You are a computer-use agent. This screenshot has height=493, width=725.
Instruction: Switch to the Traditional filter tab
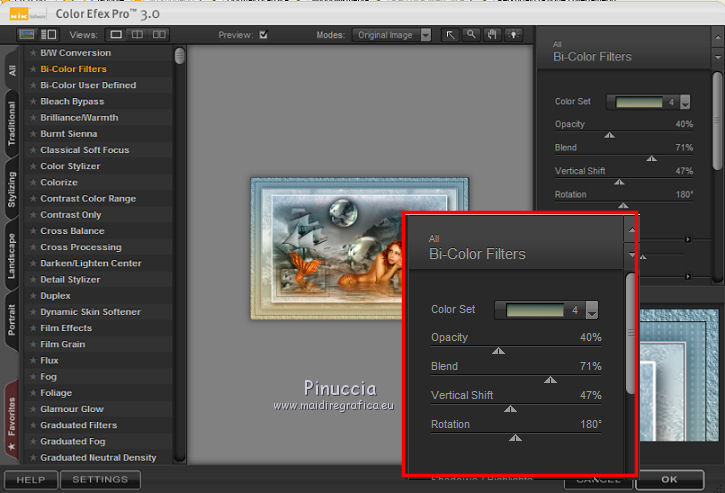pos(12,123)
